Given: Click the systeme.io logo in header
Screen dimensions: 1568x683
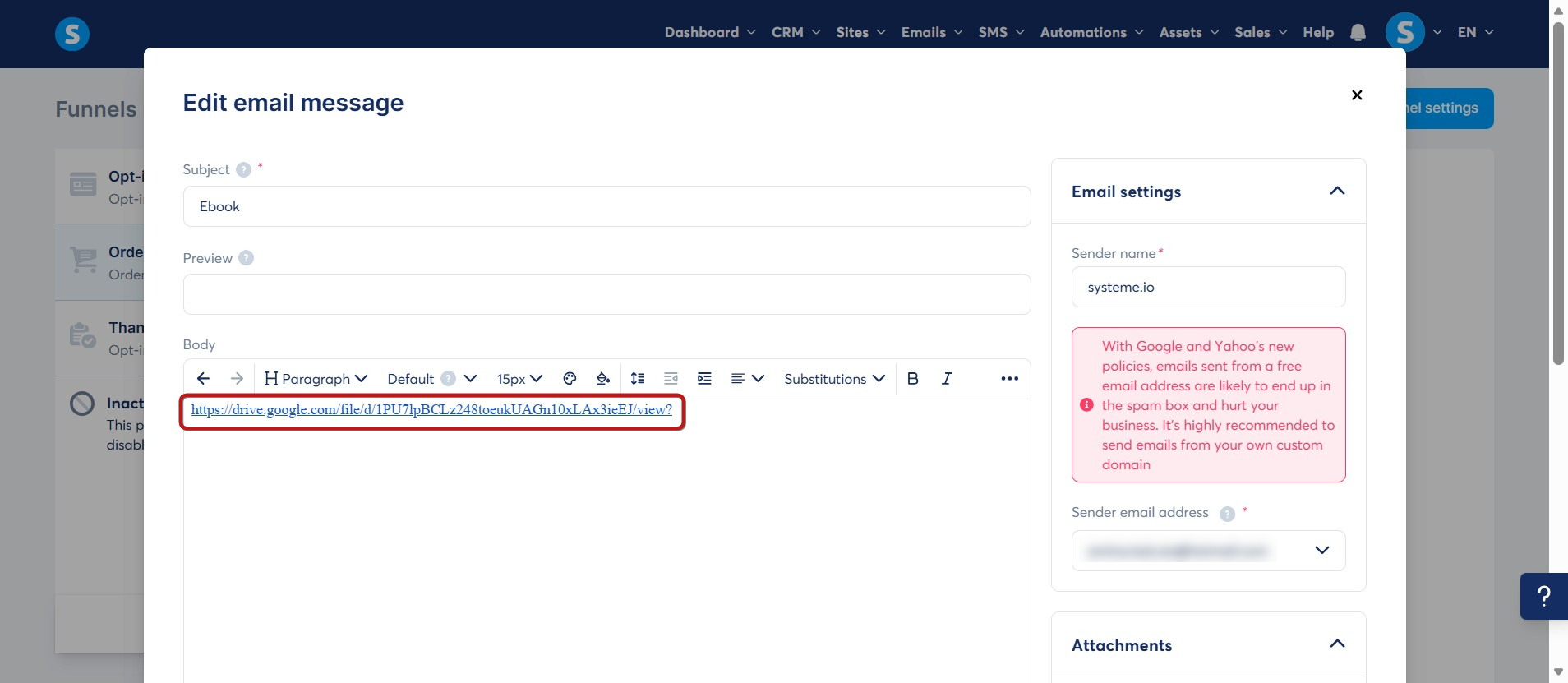Looking at the screenshot, I should [72, 34].
